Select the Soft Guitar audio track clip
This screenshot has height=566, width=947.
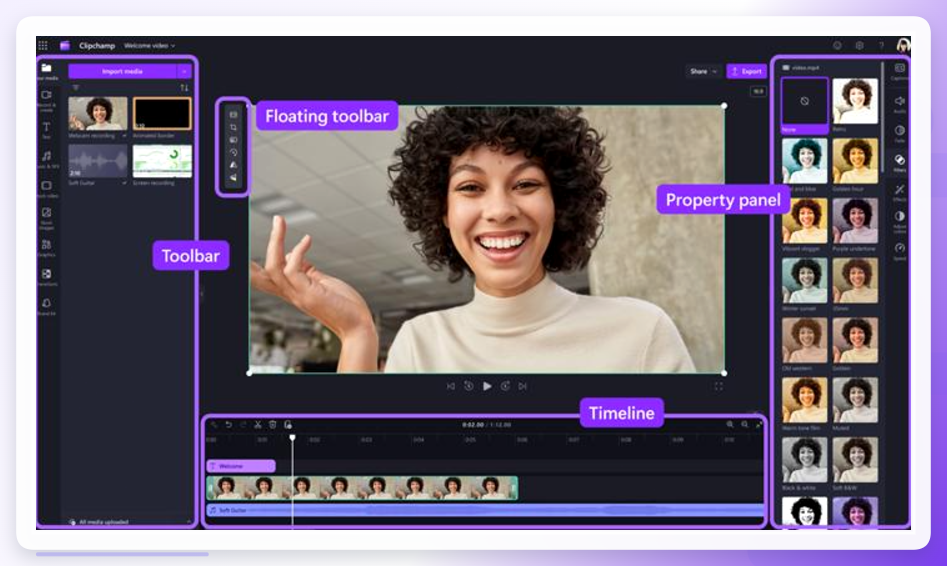click(485, 510)
